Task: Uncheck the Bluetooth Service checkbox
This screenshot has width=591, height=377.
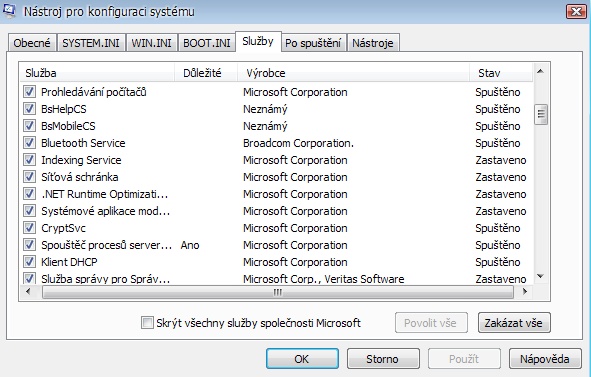Action: click(x=29, y=143)
